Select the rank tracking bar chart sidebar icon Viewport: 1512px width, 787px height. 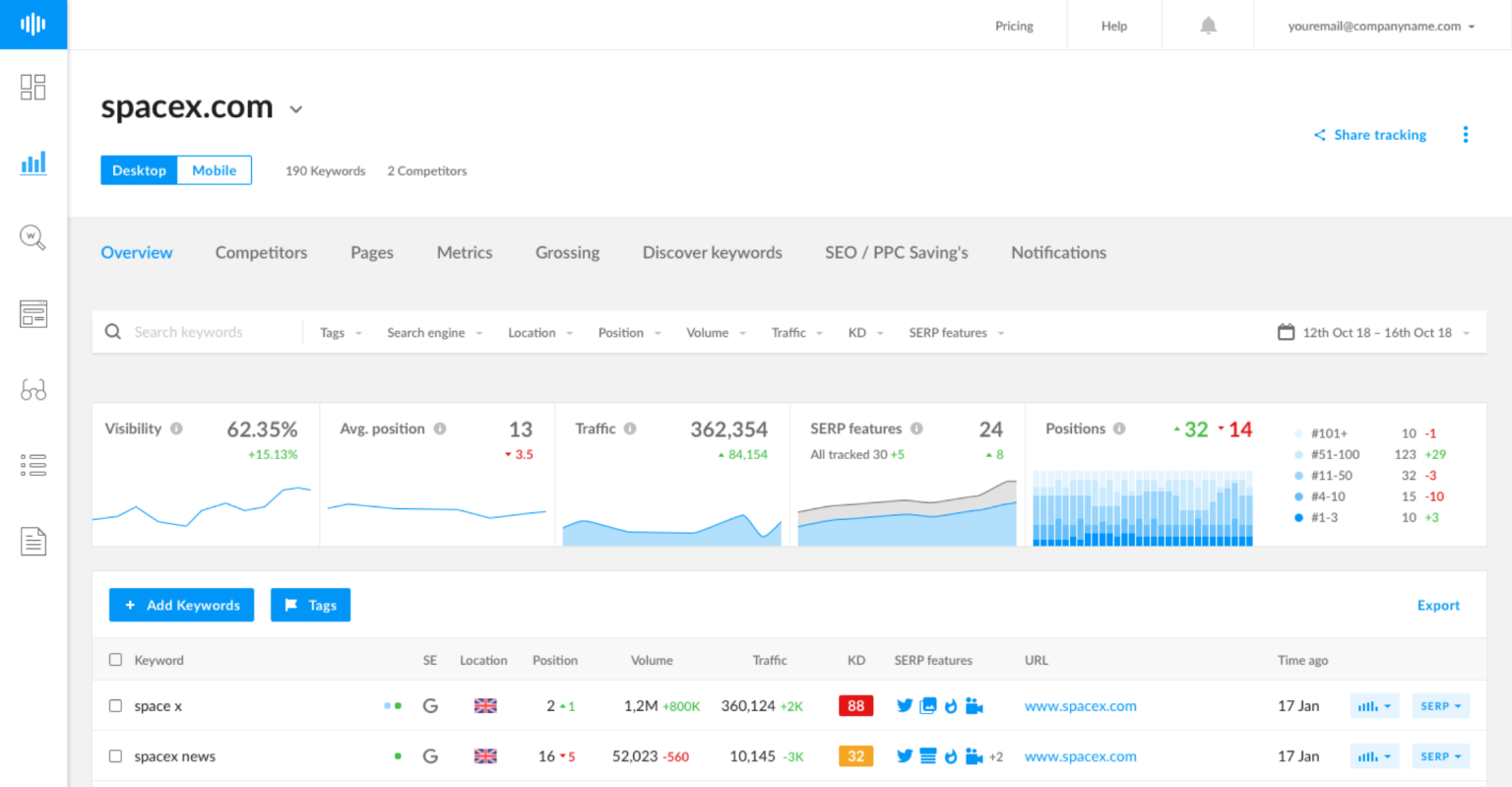(32, 163)
